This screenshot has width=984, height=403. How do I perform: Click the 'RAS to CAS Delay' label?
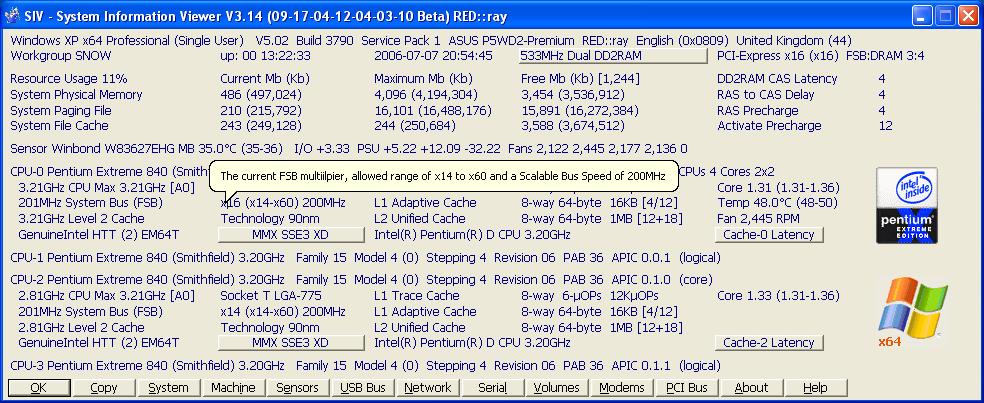766,95
